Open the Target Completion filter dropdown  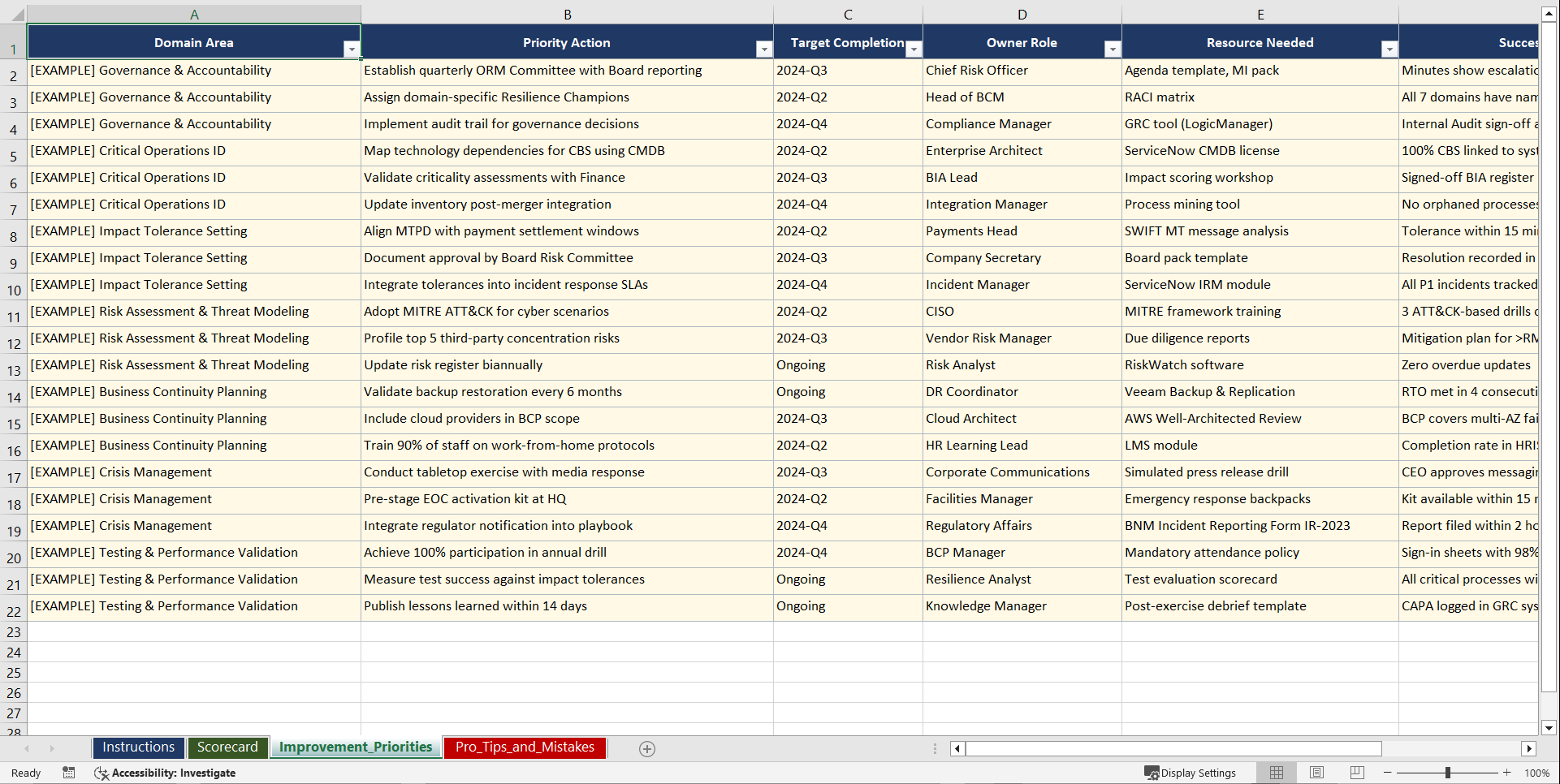(914, 50)
